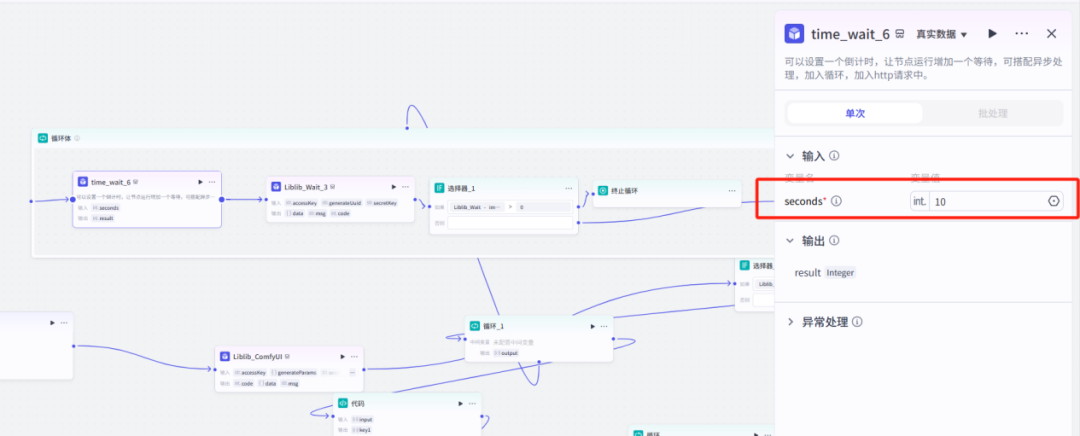This screenshot has width=1080, height=436.
Task: Open more options in time_wait_6 side panel
Action: (x=1022, y=34)
